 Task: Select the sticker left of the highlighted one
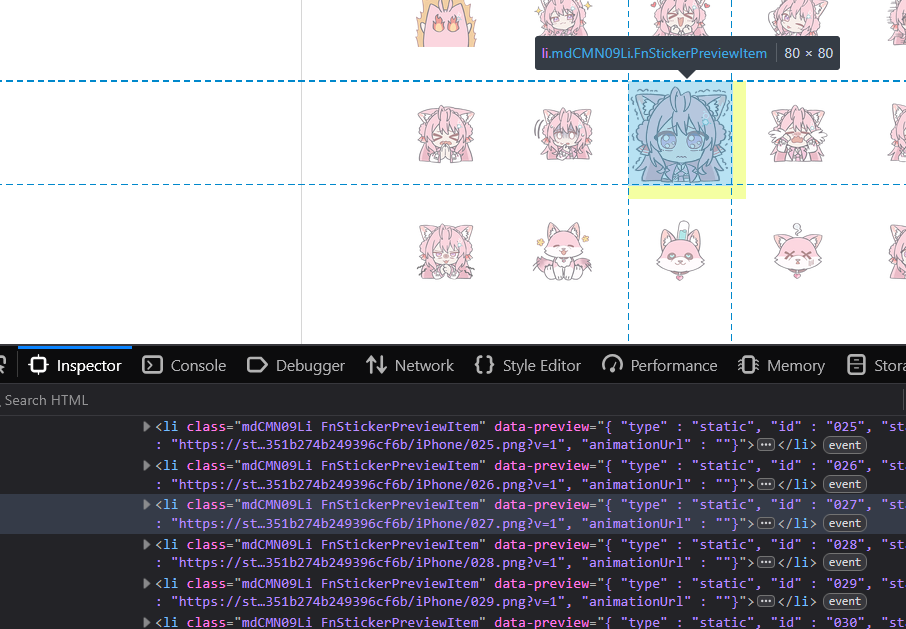pyautogui.click(x=563, y=134)
